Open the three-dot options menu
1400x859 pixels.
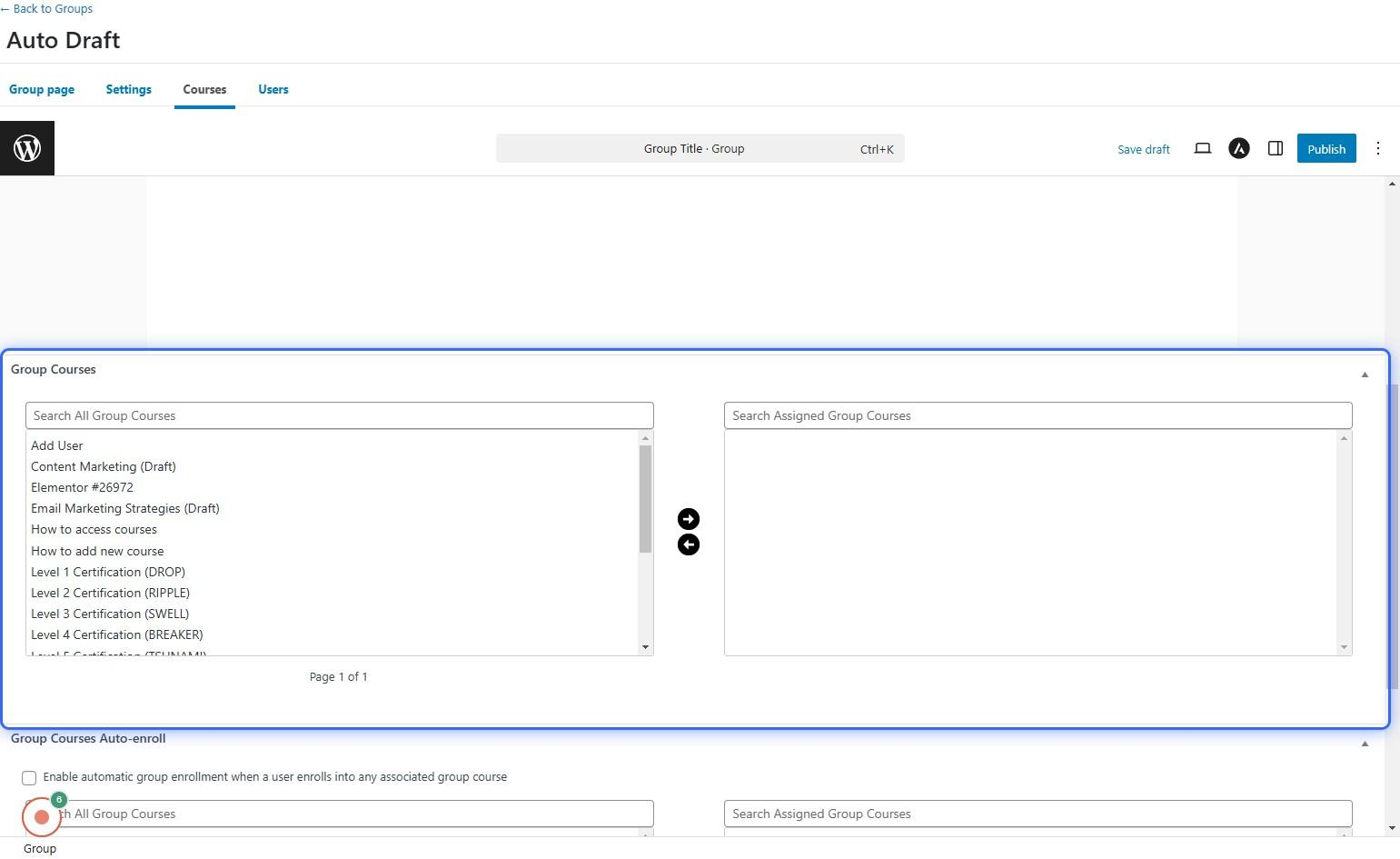pos(1377,149)
